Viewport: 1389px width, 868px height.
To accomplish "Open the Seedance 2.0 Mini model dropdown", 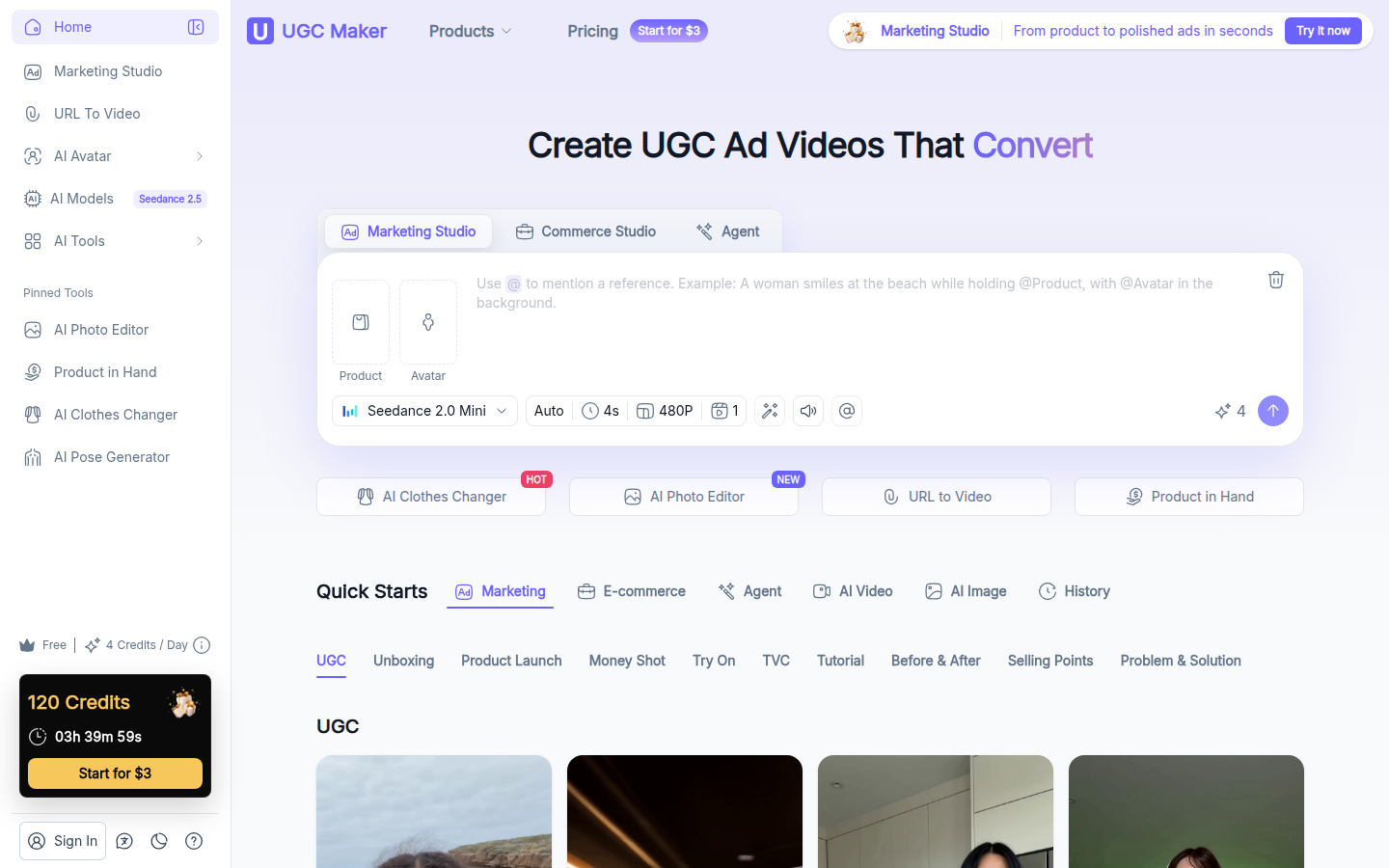I will [x=424, y=411].
